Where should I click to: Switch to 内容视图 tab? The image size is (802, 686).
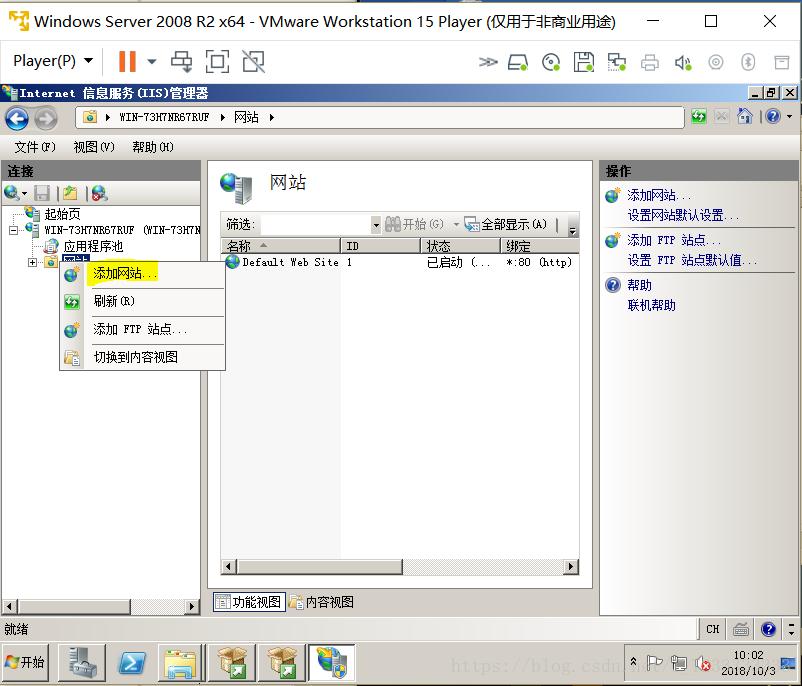[322, 602]
